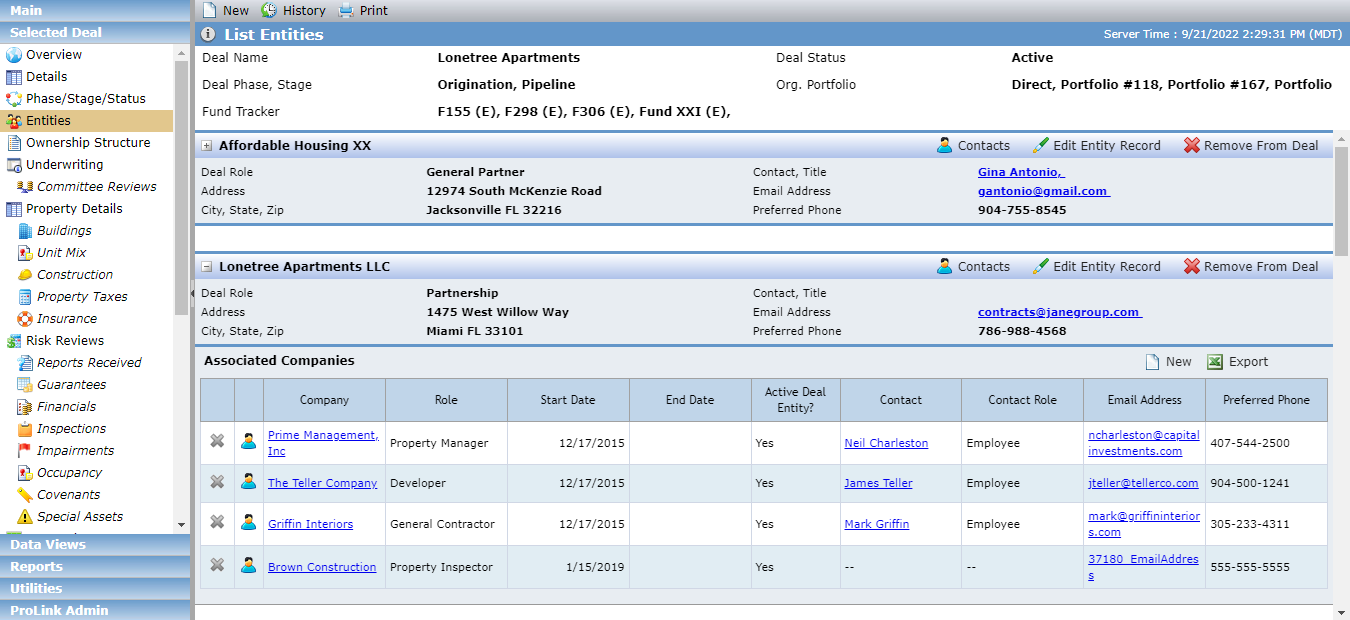Remove Affordable Housing XX from deal
1350x620 pixels.
1251,146
